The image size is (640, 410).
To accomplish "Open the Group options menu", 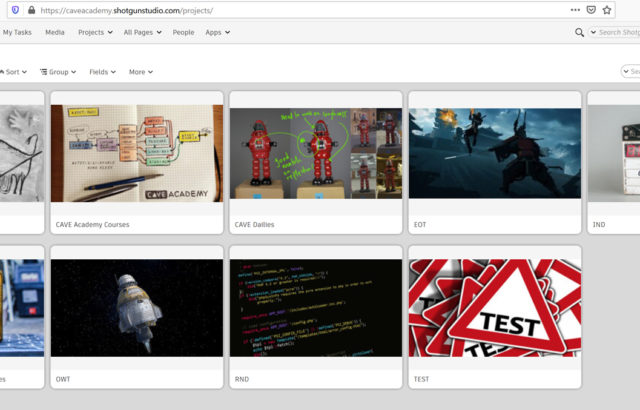I will (x=60, y=72).
